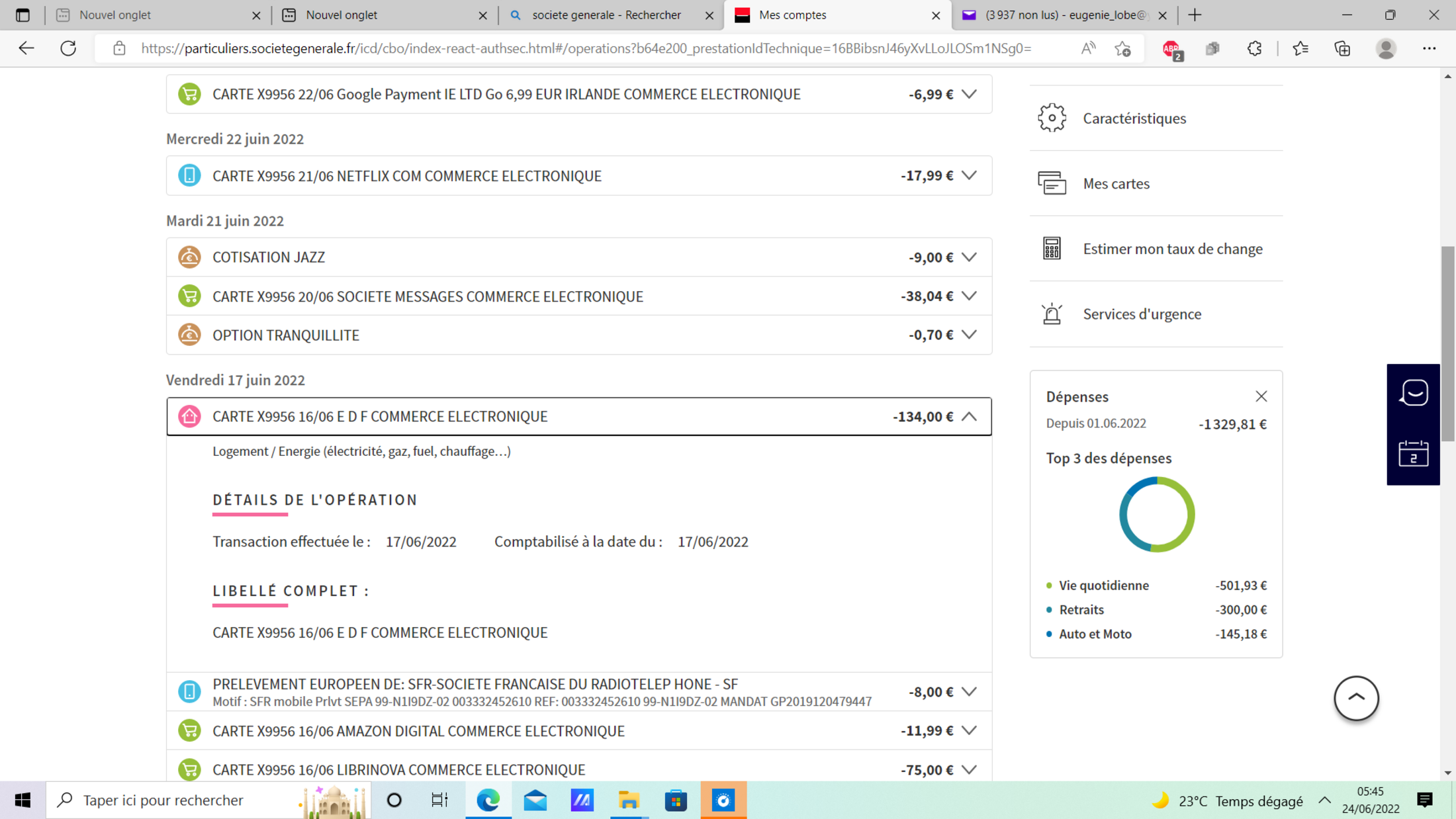Collapse the E D F -134,00 € transaction

(969, 416)
